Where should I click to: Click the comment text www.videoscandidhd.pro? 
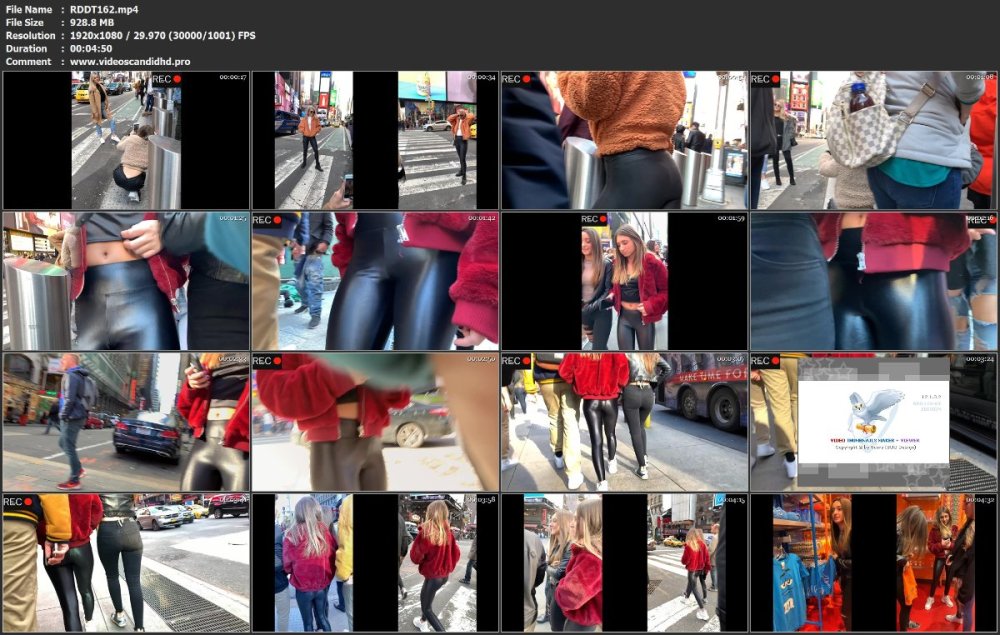130,62
